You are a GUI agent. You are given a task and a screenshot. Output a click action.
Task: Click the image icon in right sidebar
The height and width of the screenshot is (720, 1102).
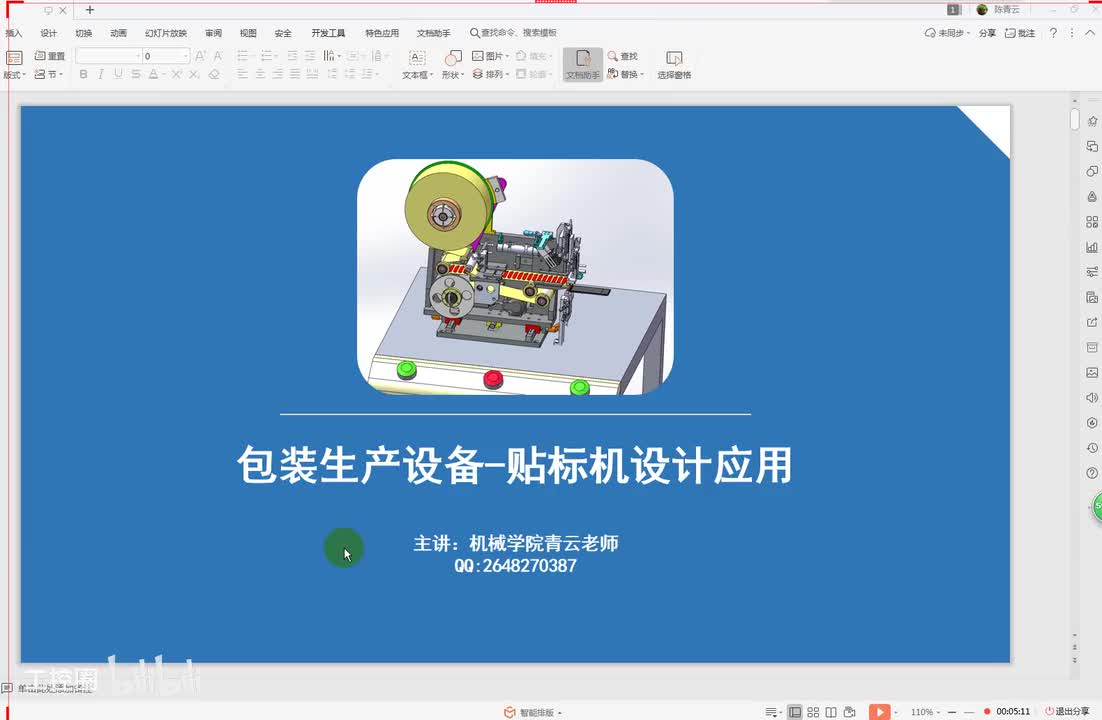1091,372
